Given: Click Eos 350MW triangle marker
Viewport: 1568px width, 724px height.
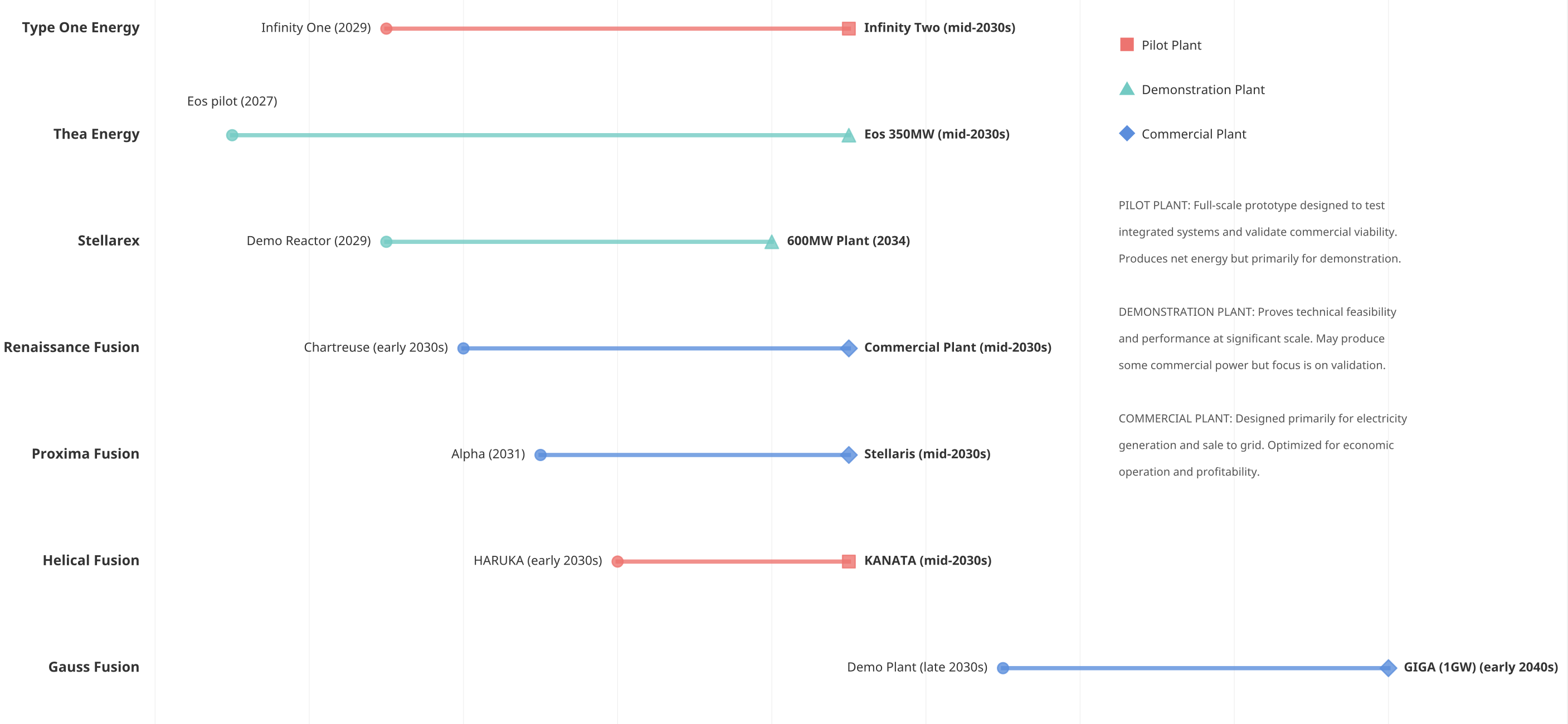Looking at the screenshot, I should 849,136.
